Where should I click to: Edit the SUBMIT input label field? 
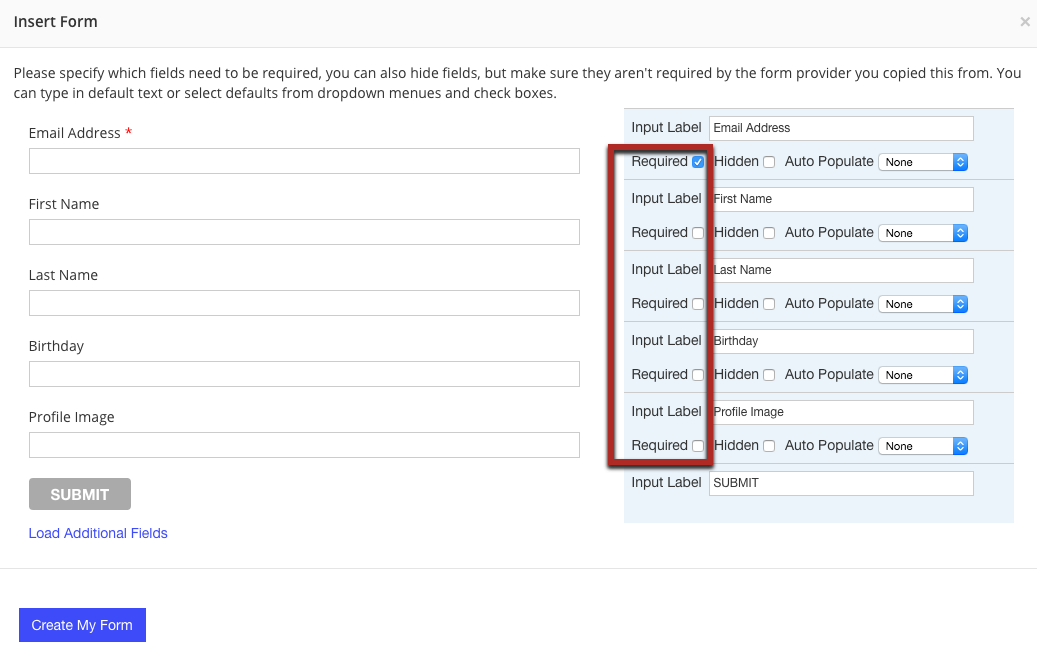click(x=840, y=483)
